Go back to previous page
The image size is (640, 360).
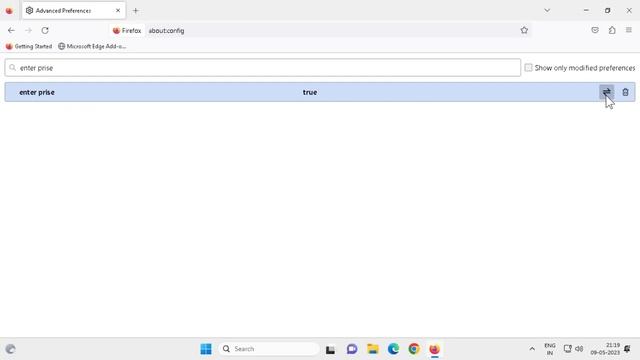tap(11, 30)
